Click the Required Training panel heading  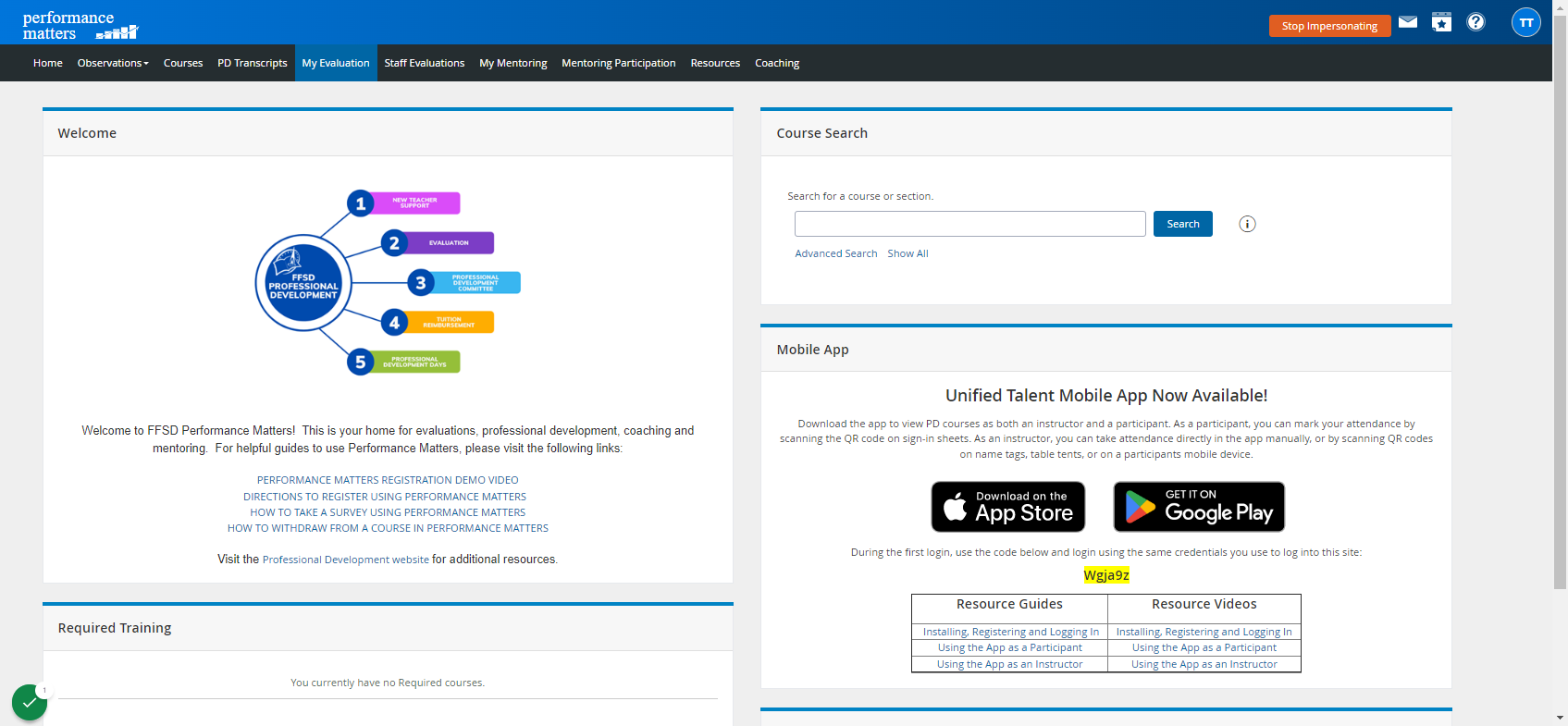coord(115,628)
